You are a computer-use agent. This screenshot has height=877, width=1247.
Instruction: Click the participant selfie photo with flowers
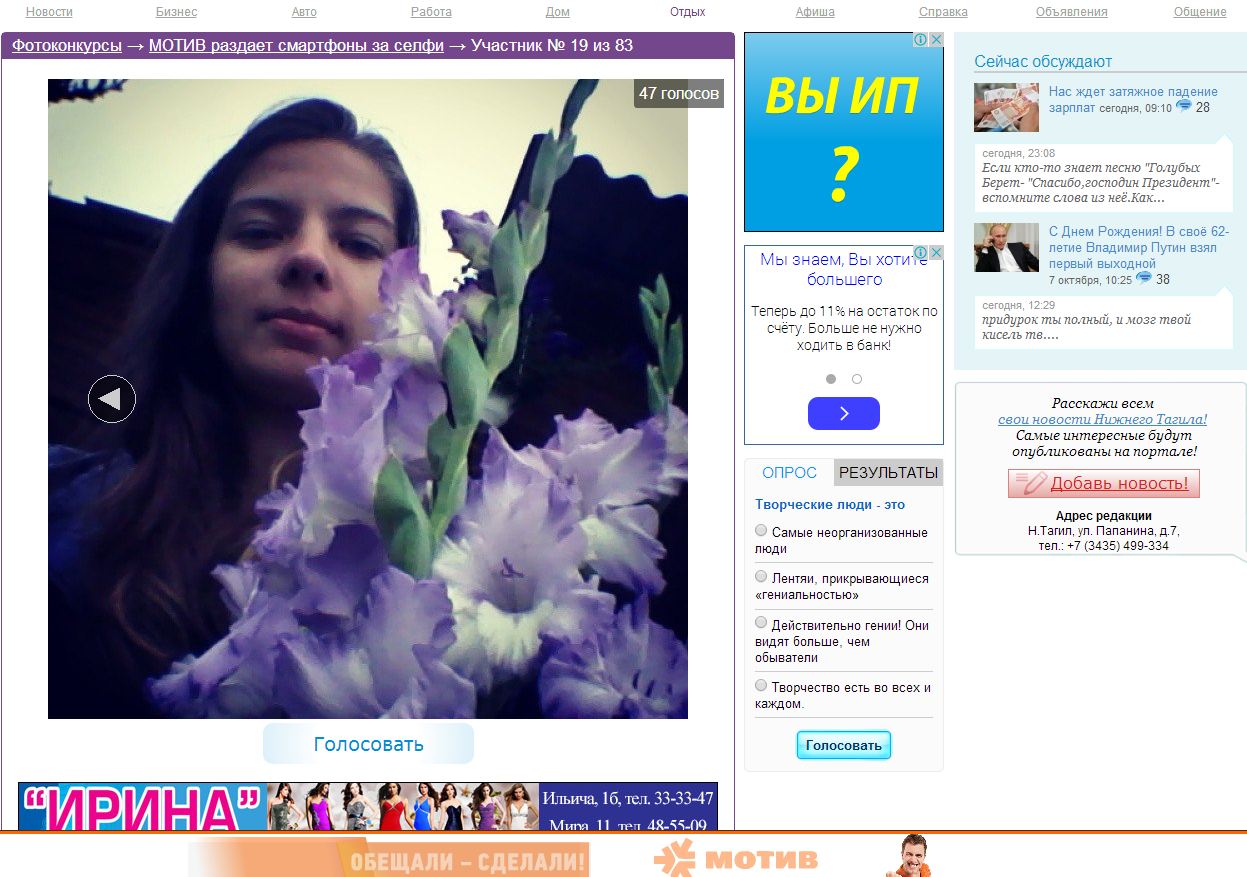coord(368,399)
